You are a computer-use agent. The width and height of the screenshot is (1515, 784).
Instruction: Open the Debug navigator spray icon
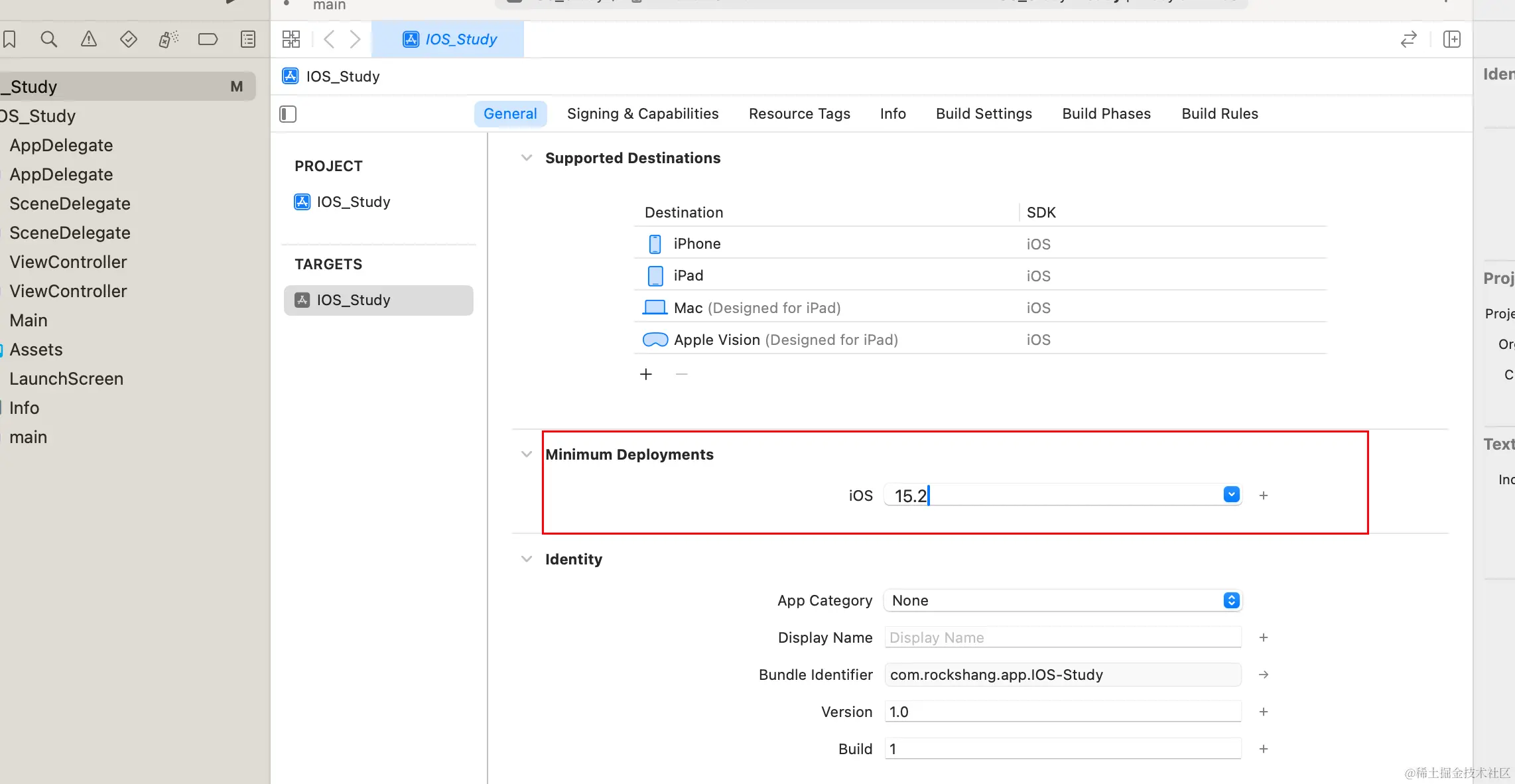pyautogui.click(x=168, y=40)
